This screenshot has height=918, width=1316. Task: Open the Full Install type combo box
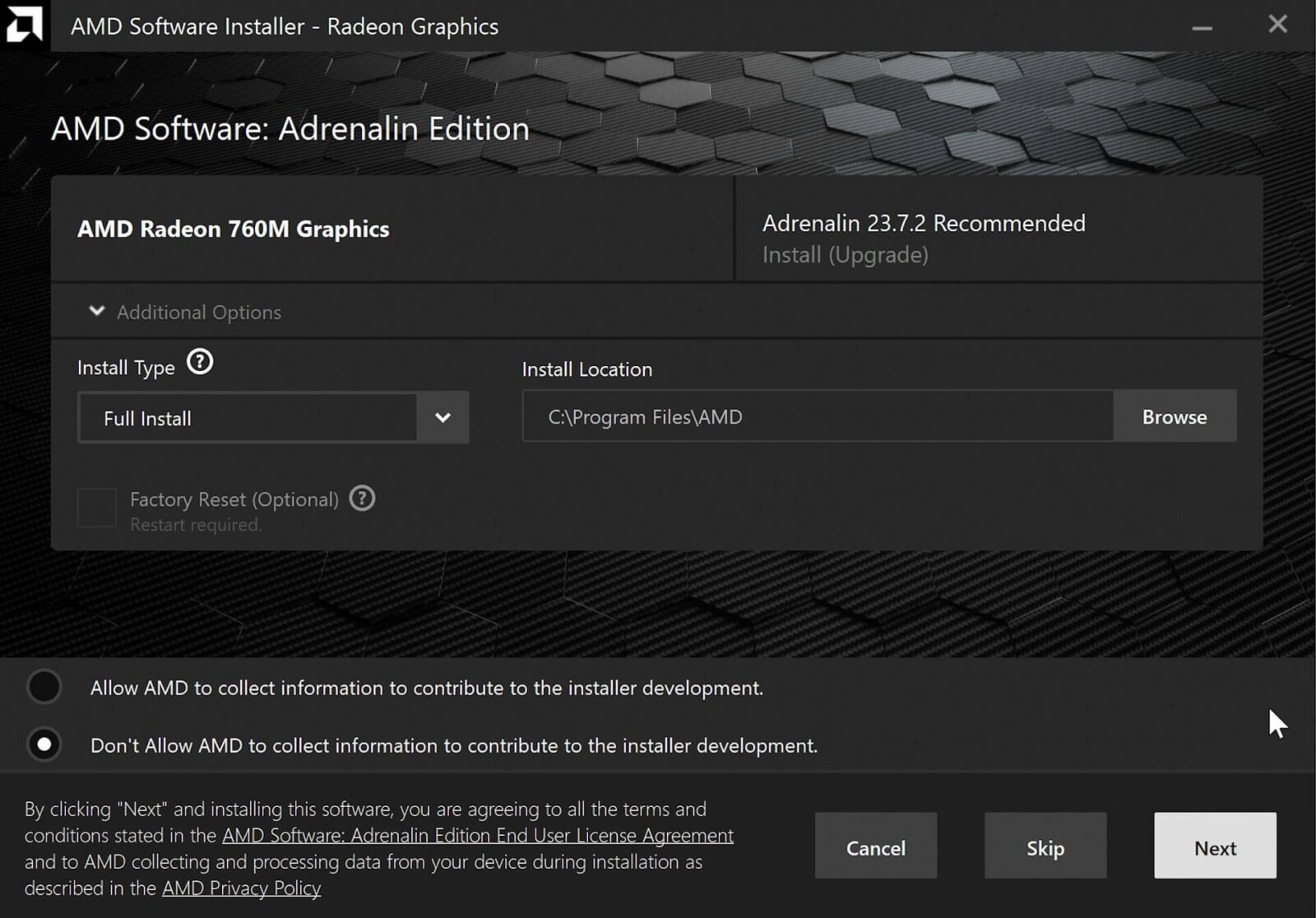point(248,418)
